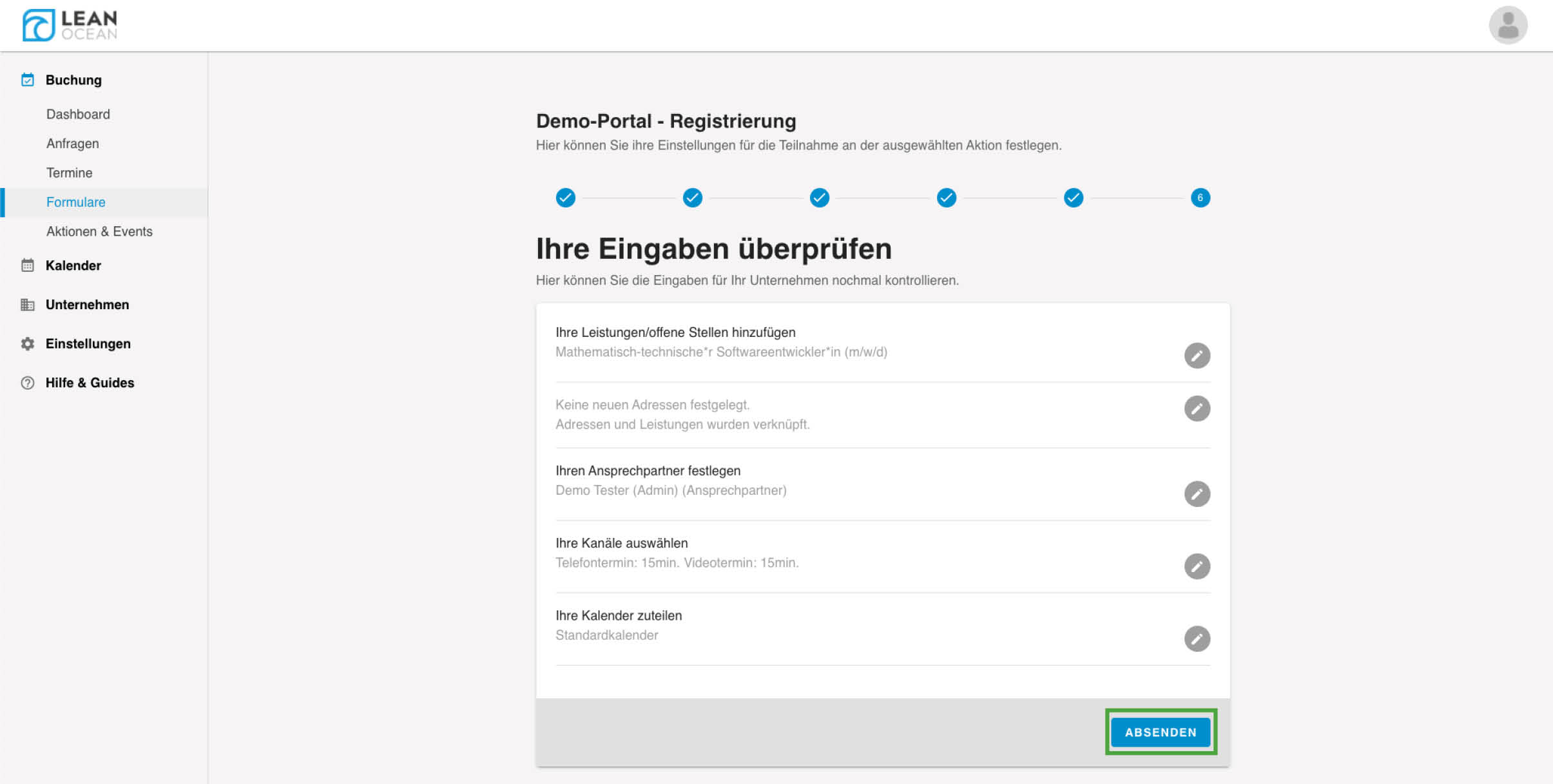Click pencil icon for Kanäle auswählen
This screenshot has height=784, width=1553.
click(x=1197, y=566)
